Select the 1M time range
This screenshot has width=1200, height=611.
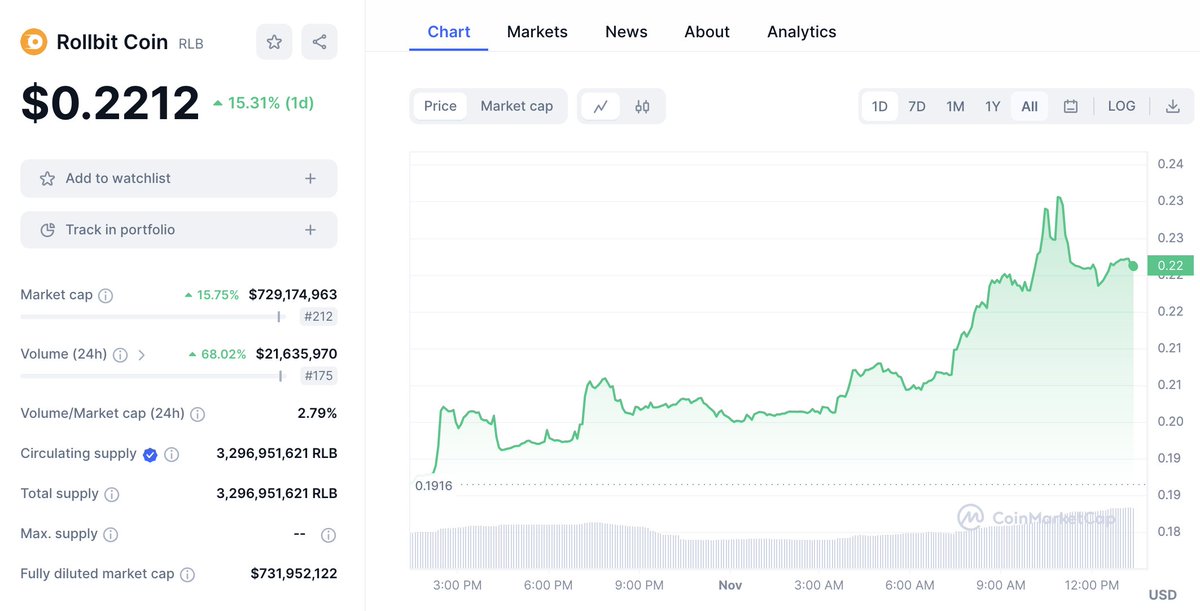point(955,106)
